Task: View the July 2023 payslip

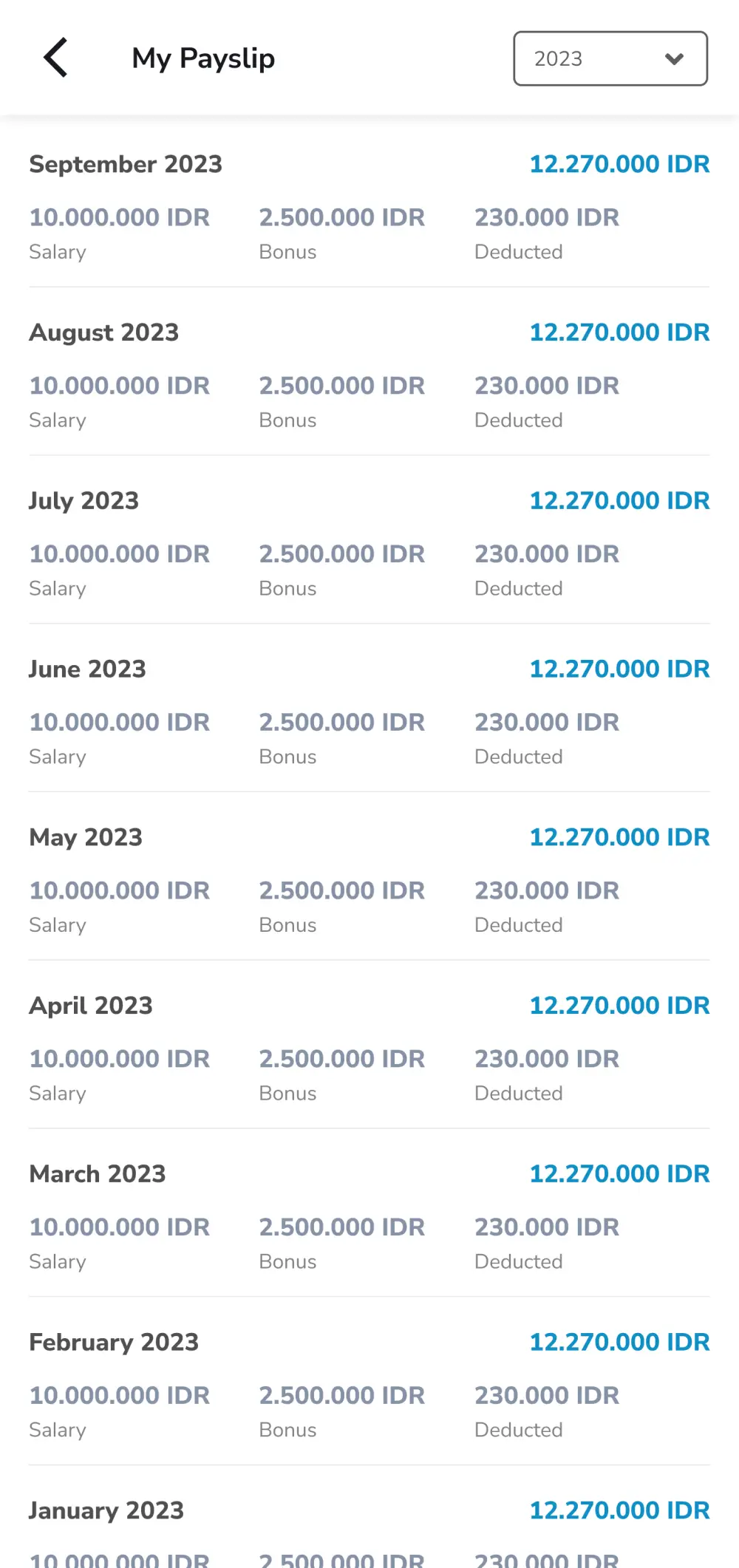Action: tap(84, 501)
